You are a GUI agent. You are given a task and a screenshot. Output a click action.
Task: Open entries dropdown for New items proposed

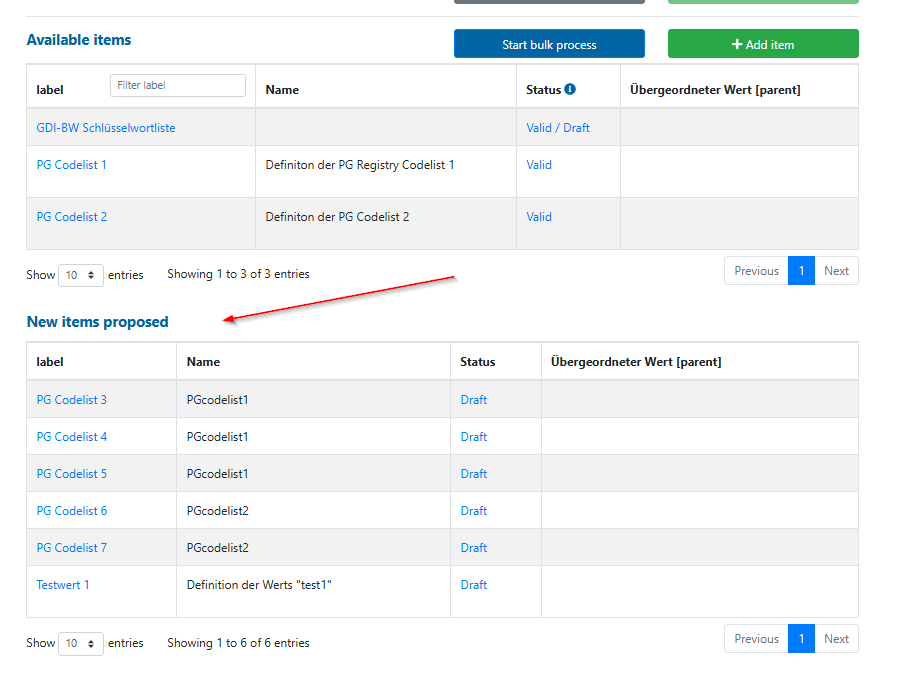[80, 643]
